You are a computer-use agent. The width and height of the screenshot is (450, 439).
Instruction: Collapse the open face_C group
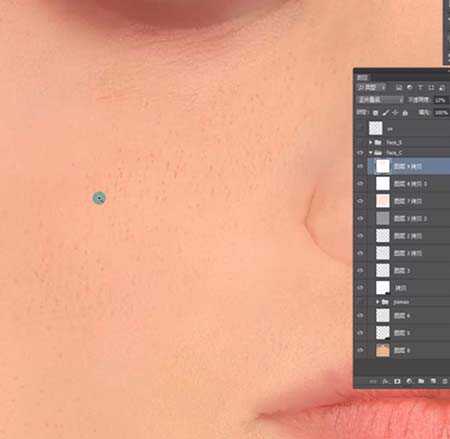click(371, 153)
